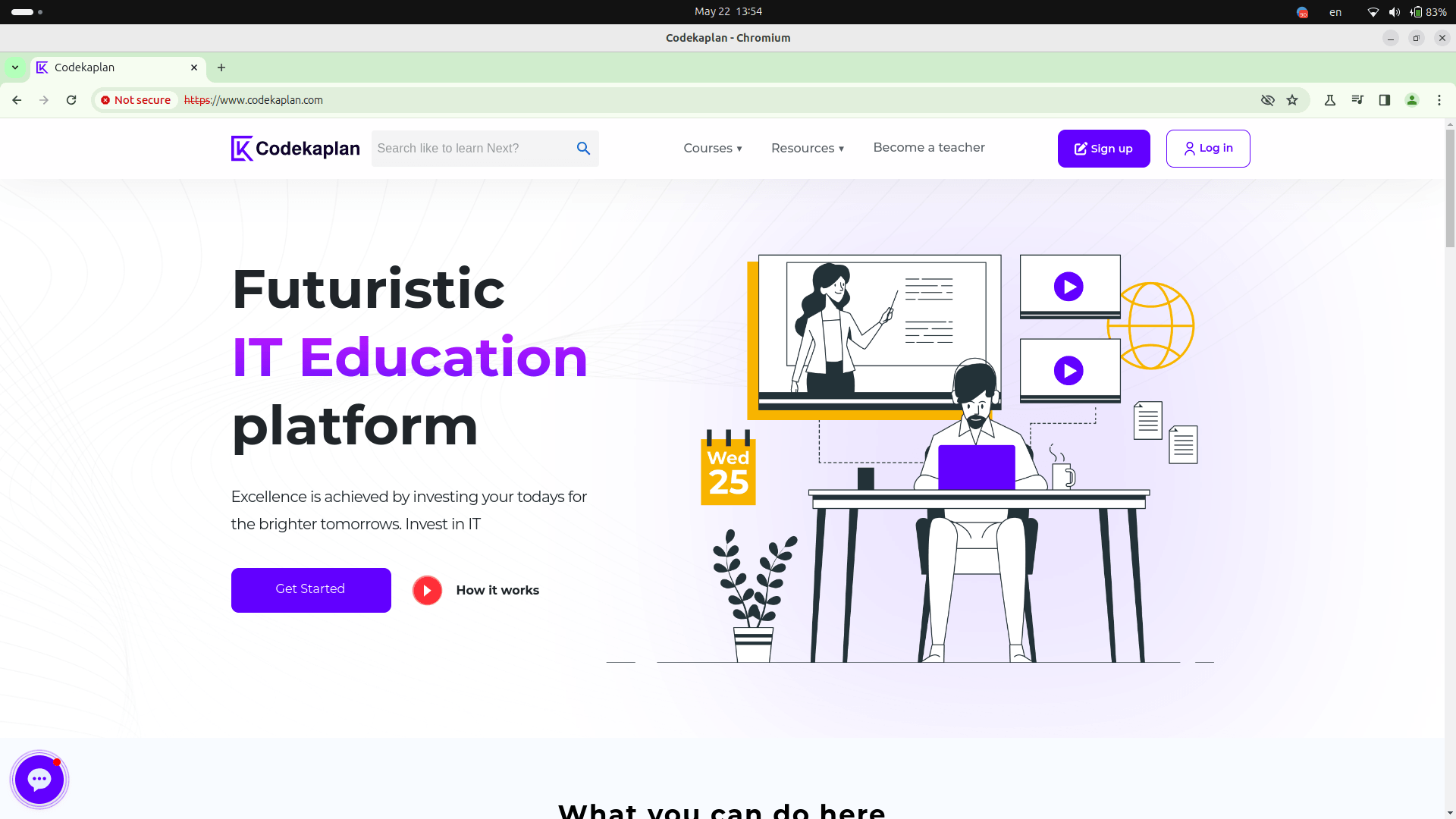Click the page vertical scrollbar

[x=1450, y=190]
